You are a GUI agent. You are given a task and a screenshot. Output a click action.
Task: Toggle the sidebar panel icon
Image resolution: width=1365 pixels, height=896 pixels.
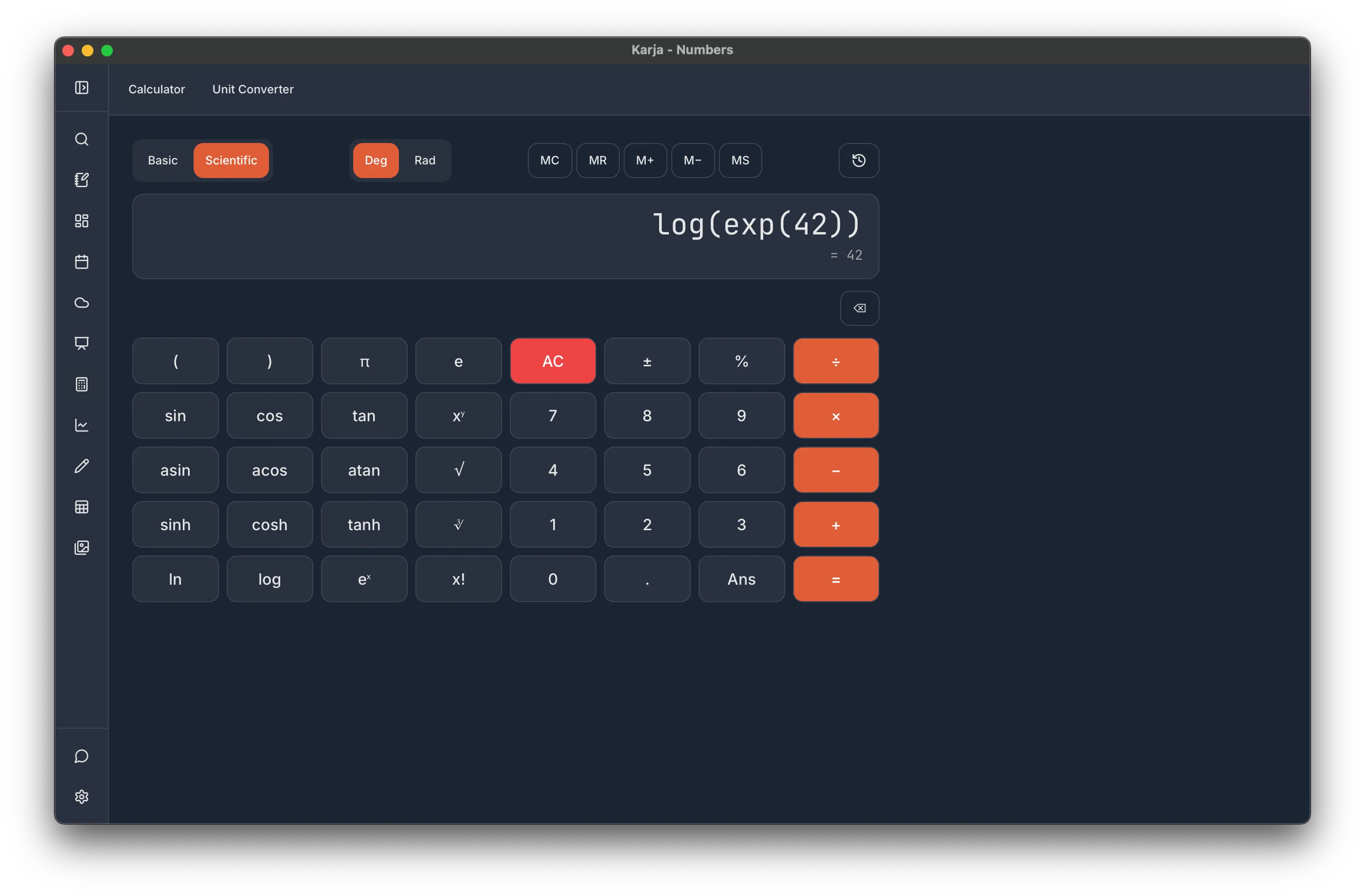[81, 88]
